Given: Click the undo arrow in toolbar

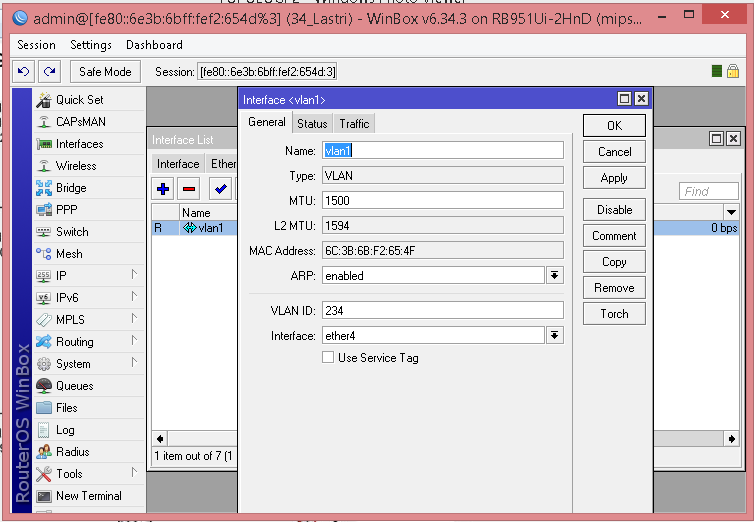Looking at the screenshot, I should pyautogui.click(x=23, y=72).
